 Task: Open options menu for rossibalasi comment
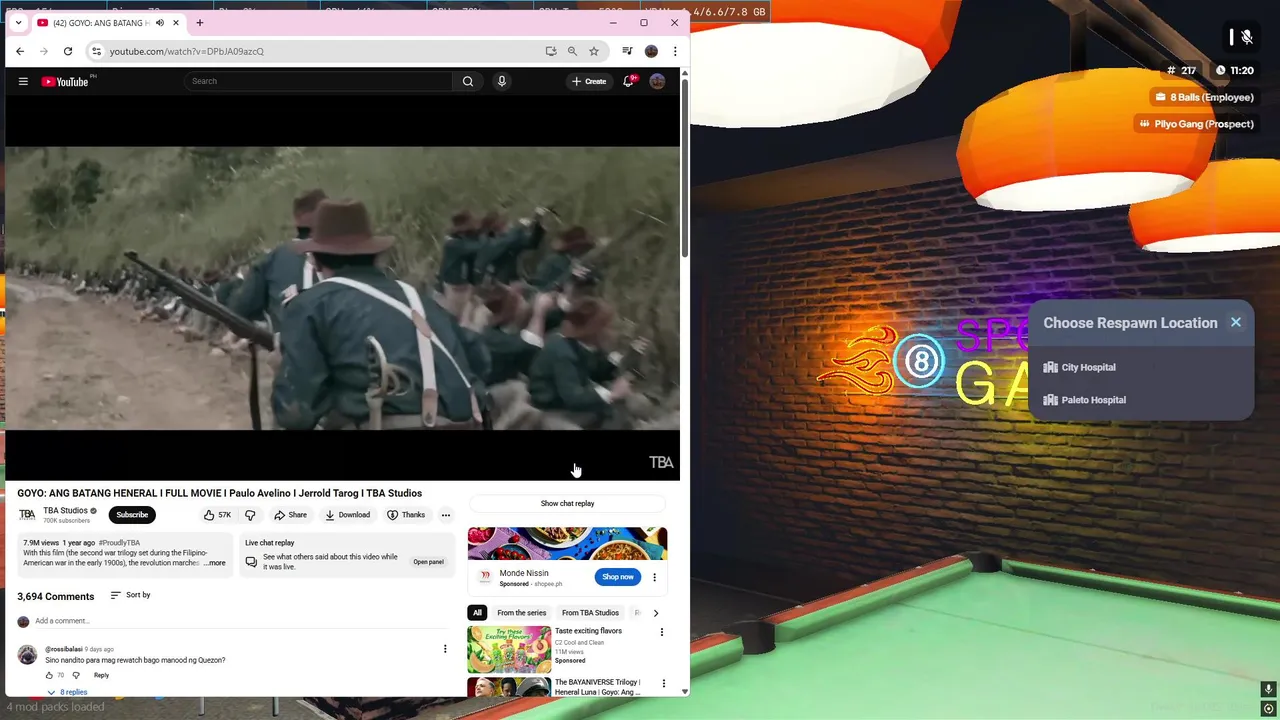coord(445,649)
